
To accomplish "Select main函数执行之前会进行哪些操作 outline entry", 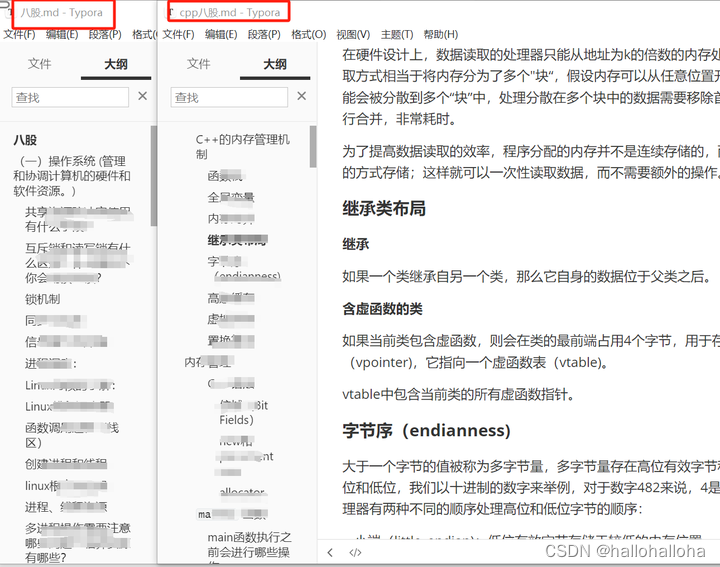I will (249, 549).
